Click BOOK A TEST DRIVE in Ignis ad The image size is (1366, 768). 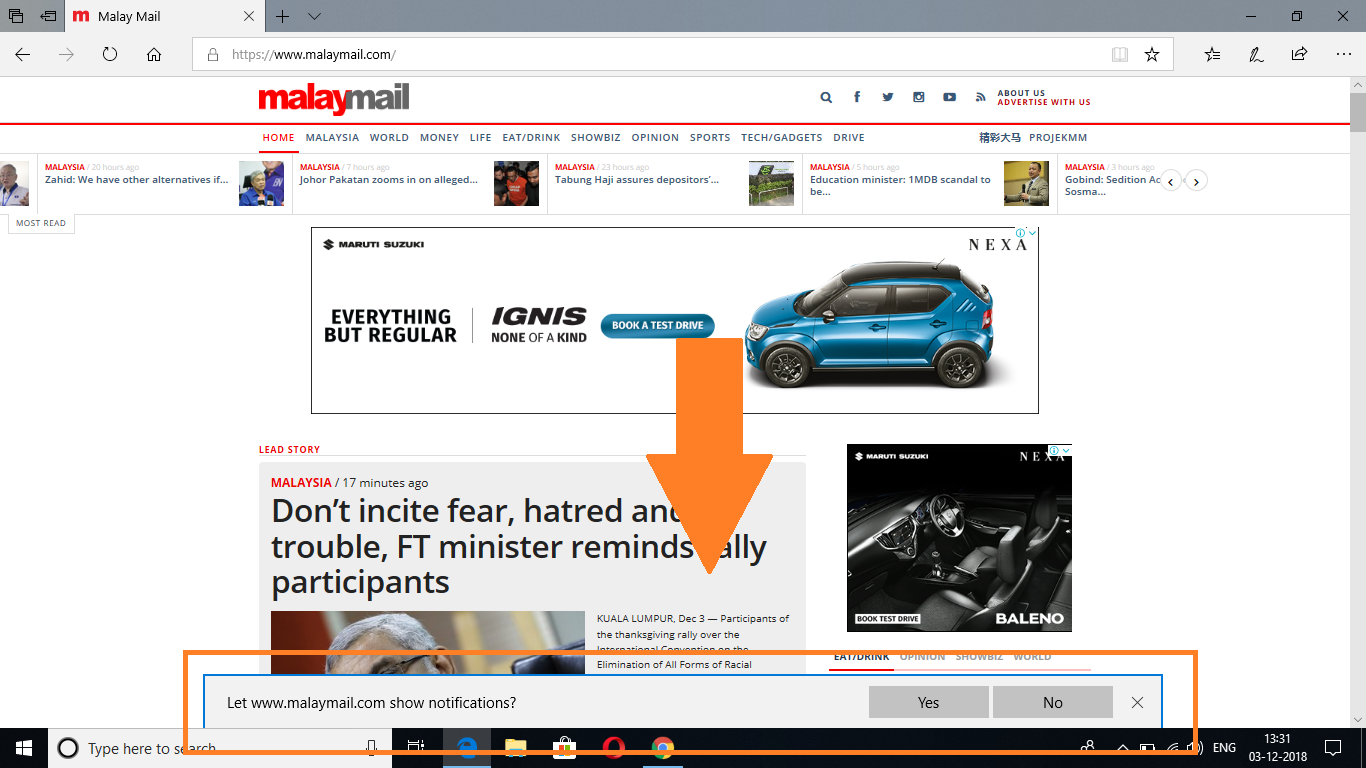click(x=657, y=325)
